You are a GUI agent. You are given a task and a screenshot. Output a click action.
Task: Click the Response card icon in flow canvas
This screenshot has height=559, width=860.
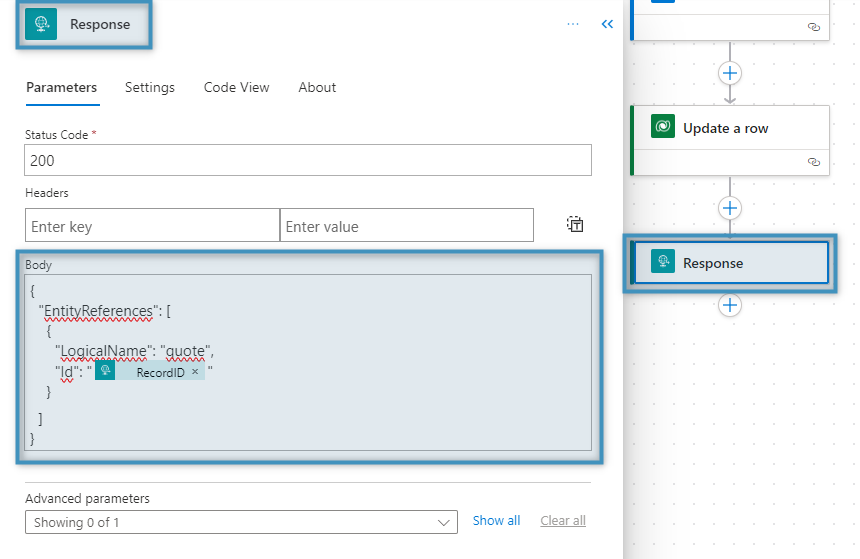coord(663,261)
